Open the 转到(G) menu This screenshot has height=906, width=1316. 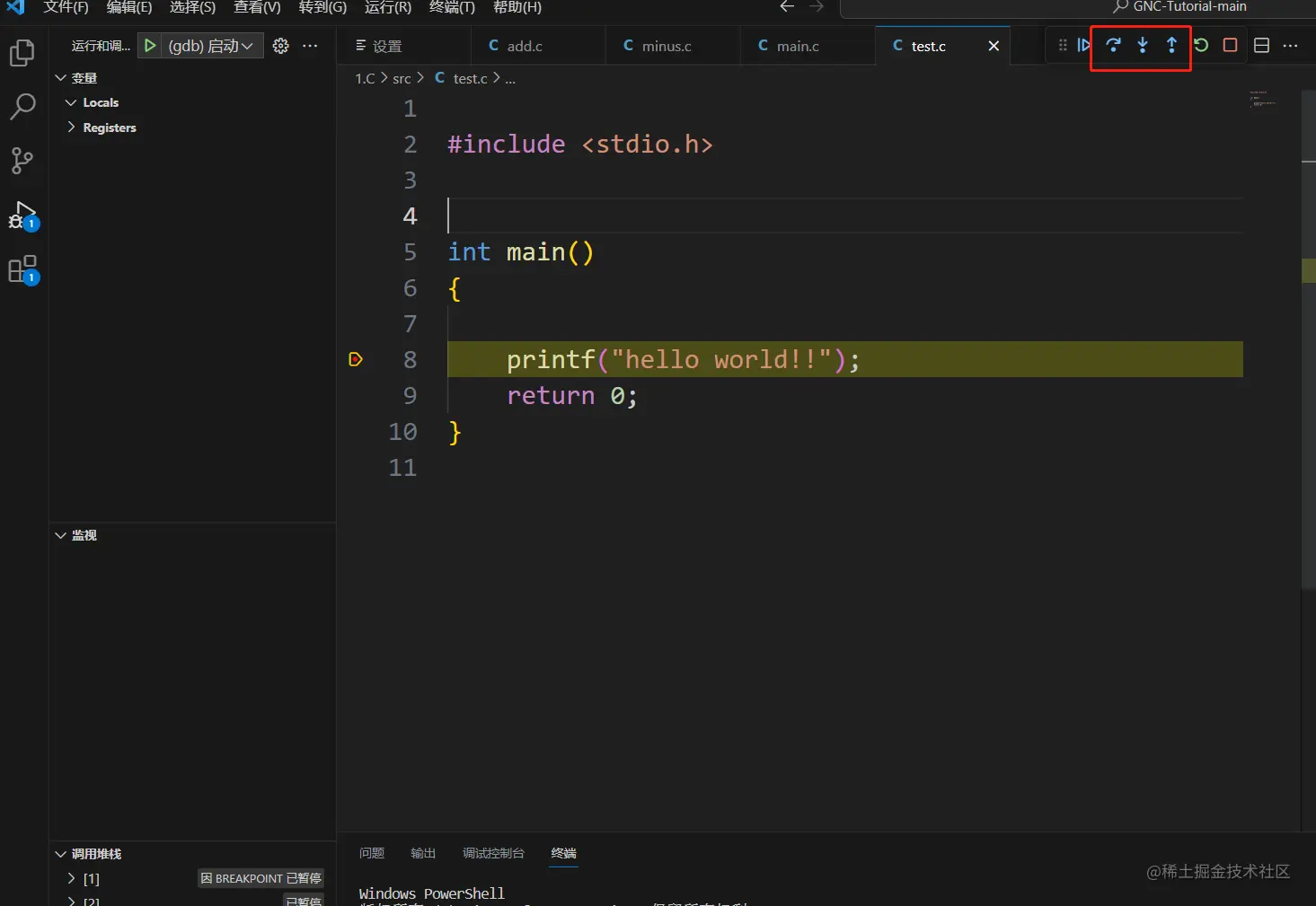tap(322, 7)
